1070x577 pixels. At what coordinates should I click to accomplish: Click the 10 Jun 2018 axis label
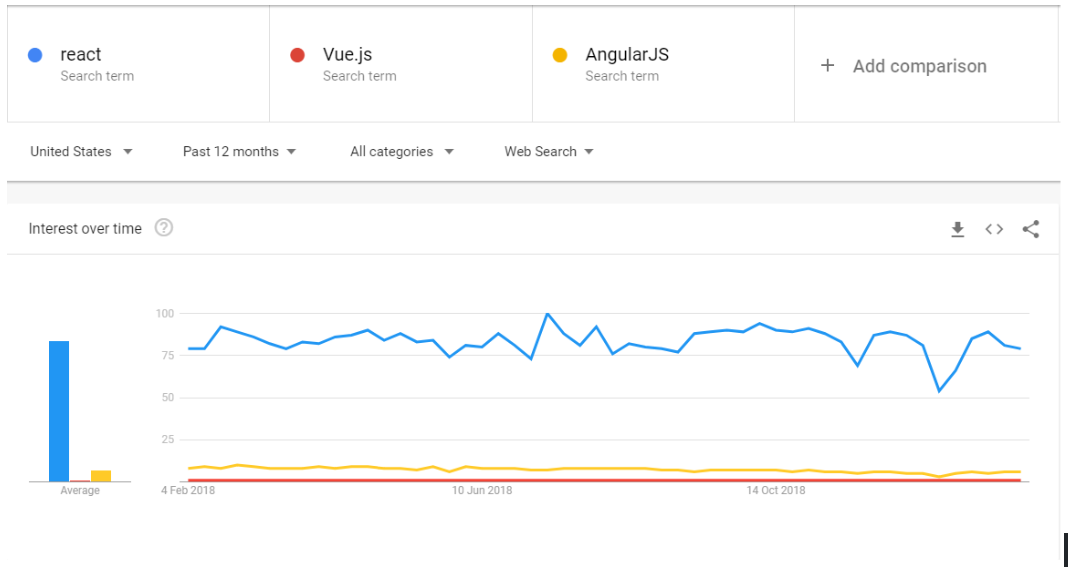(x=482, y=490)
